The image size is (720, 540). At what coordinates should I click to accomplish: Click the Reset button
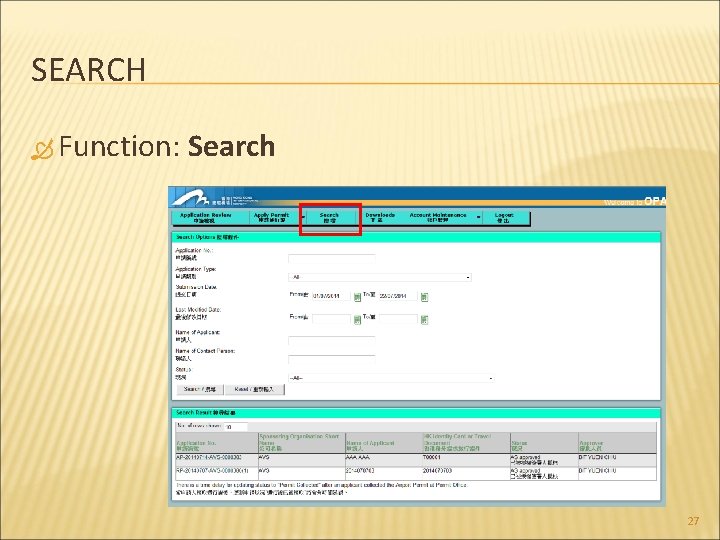point(254,389)
